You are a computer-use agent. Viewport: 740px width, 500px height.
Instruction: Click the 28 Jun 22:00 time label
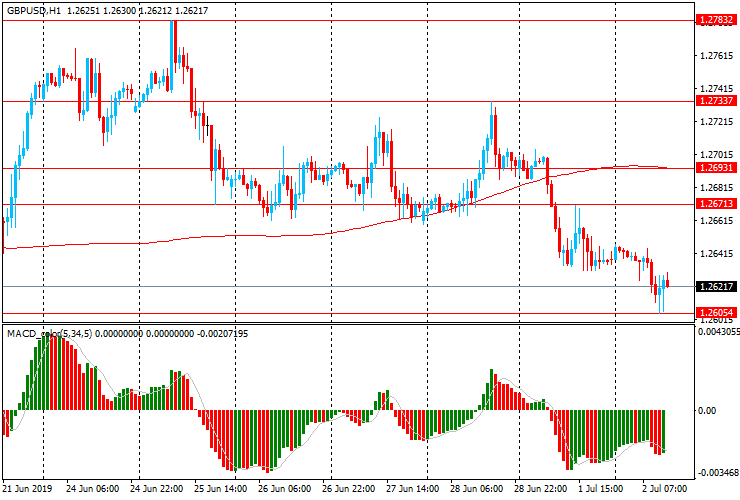[x=541, y=489]
